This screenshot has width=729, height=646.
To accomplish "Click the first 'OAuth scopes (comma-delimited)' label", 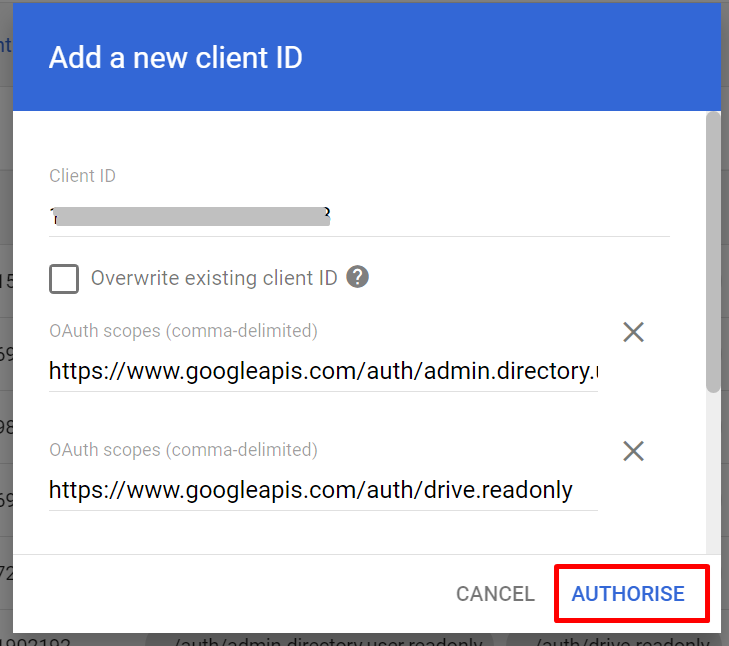I will (x=183, y=331).
